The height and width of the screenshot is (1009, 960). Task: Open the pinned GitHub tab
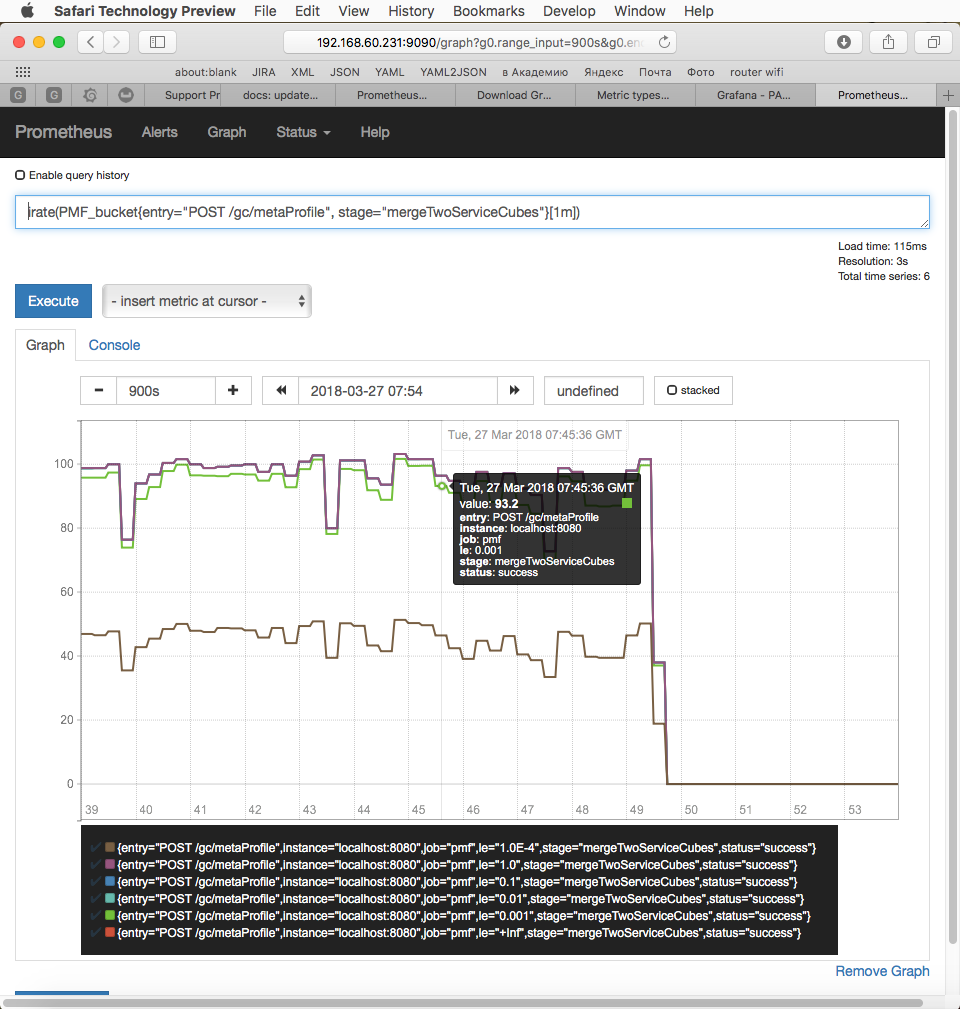click(x=126, y=95)
